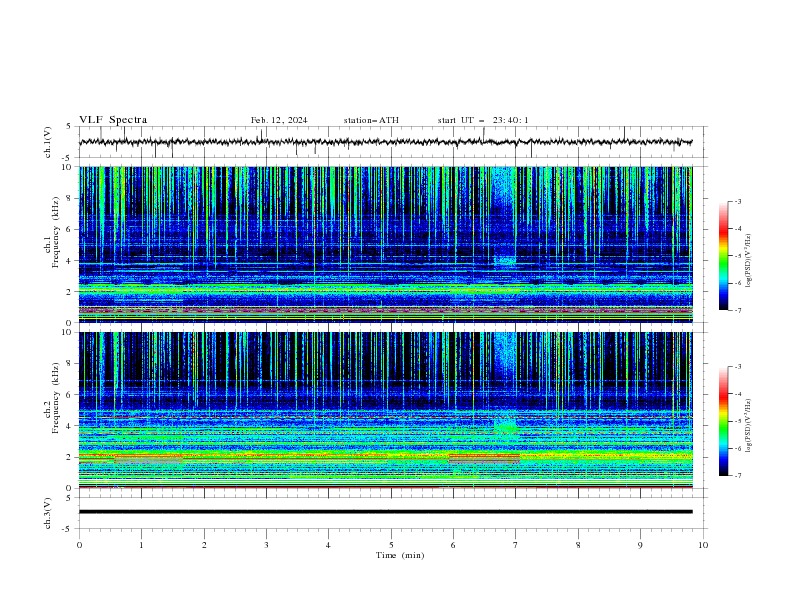Click the ch.2 "Frequency (kHz)" axis label
The image size is (792, 612).
click(56, 398)
